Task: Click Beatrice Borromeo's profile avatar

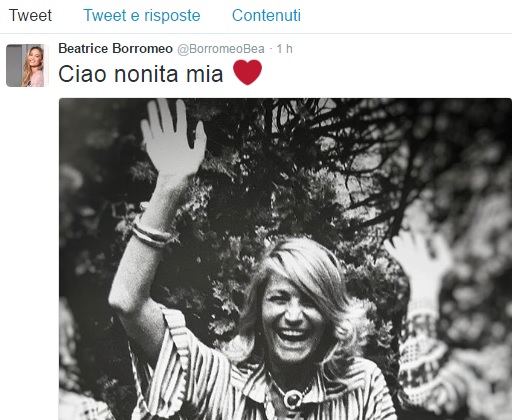Action: tap(27, 66)
